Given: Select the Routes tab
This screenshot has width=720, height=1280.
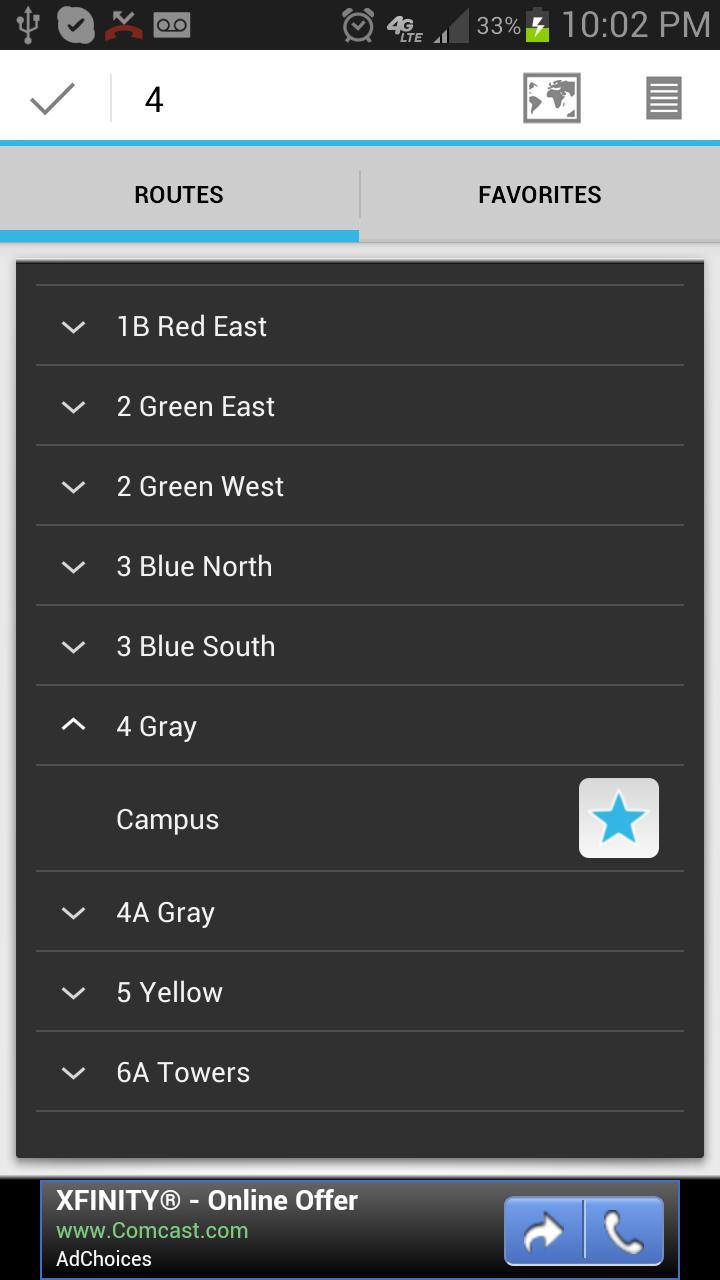Looking at the screenshot, I should [x=179, y=194].
